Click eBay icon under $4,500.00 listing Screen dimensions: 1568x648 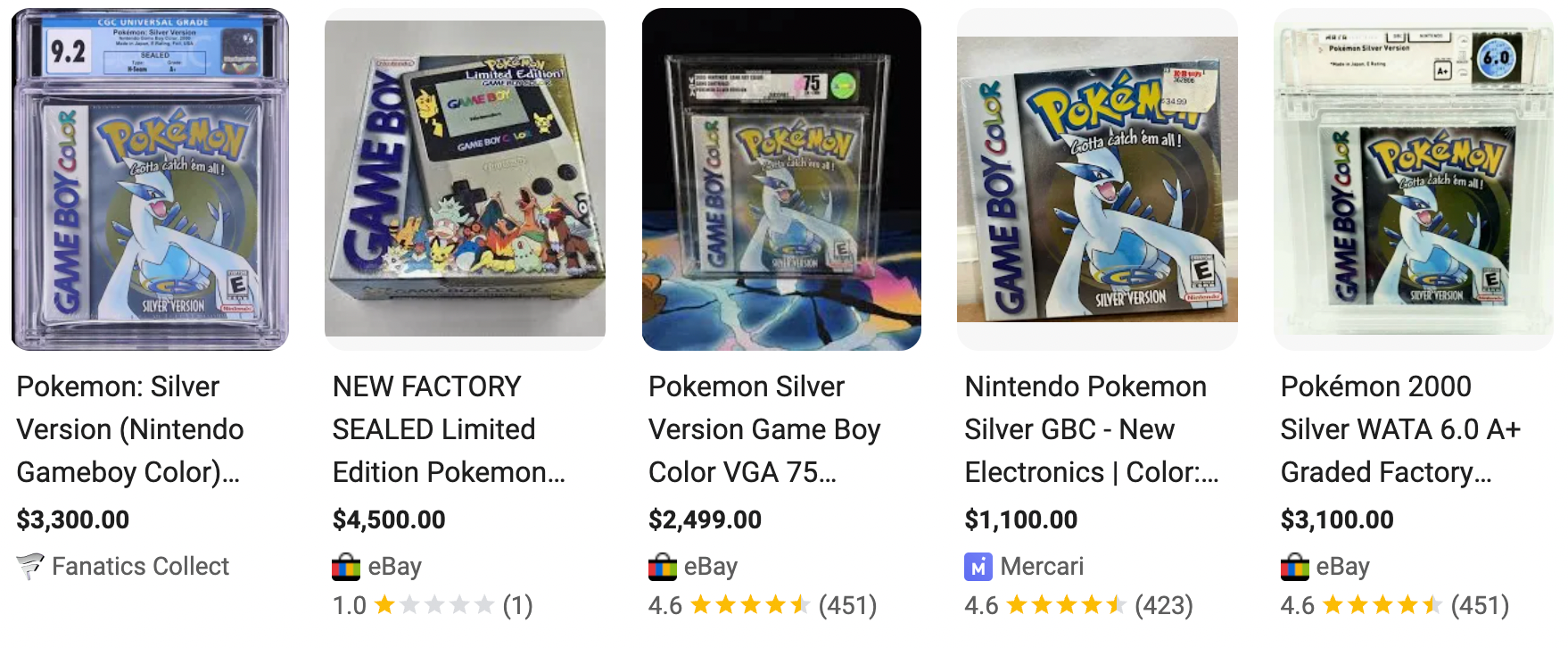click(x=345, y=567)
